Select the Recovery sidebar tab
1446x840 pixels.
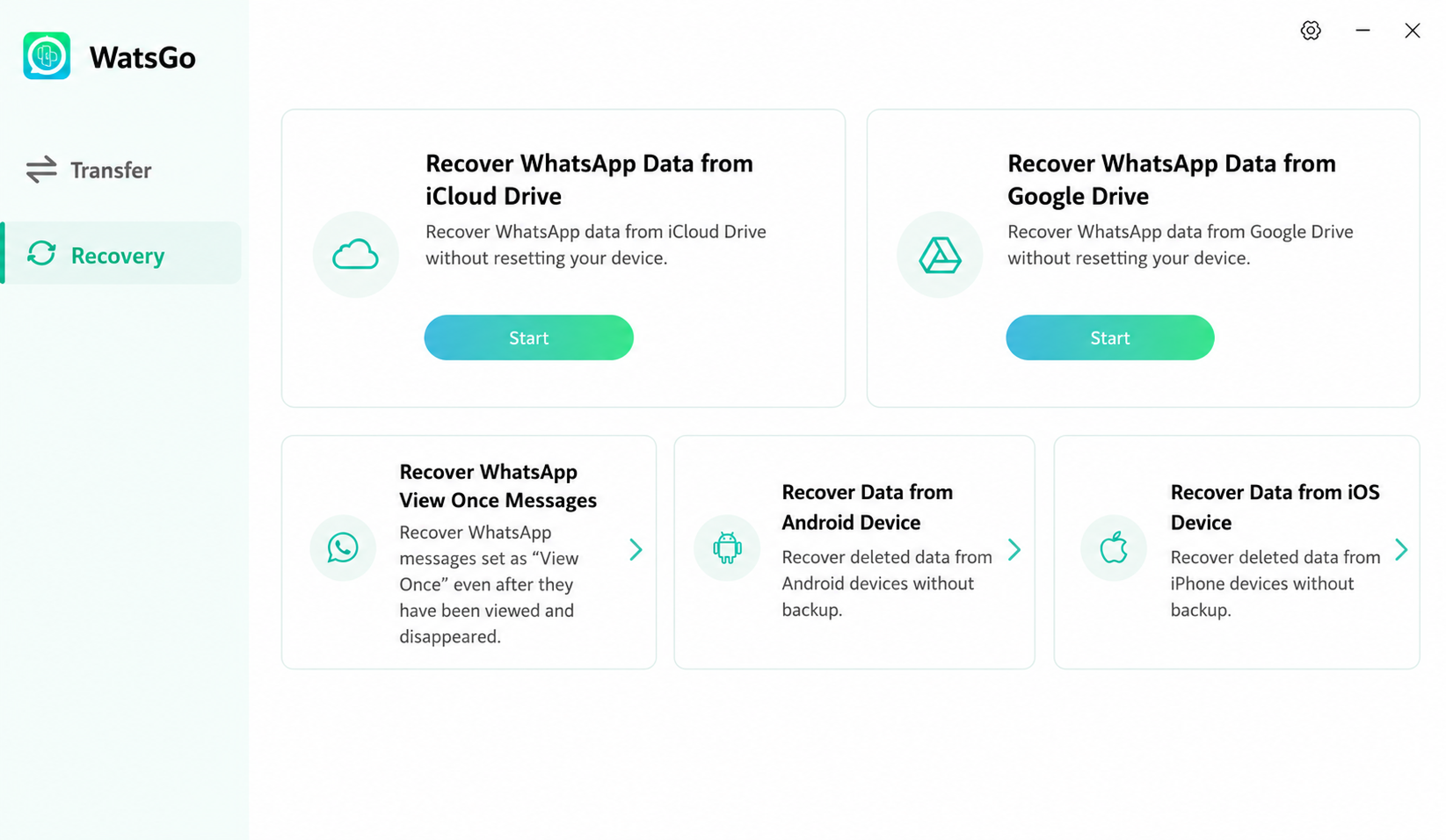coord(121,253)
